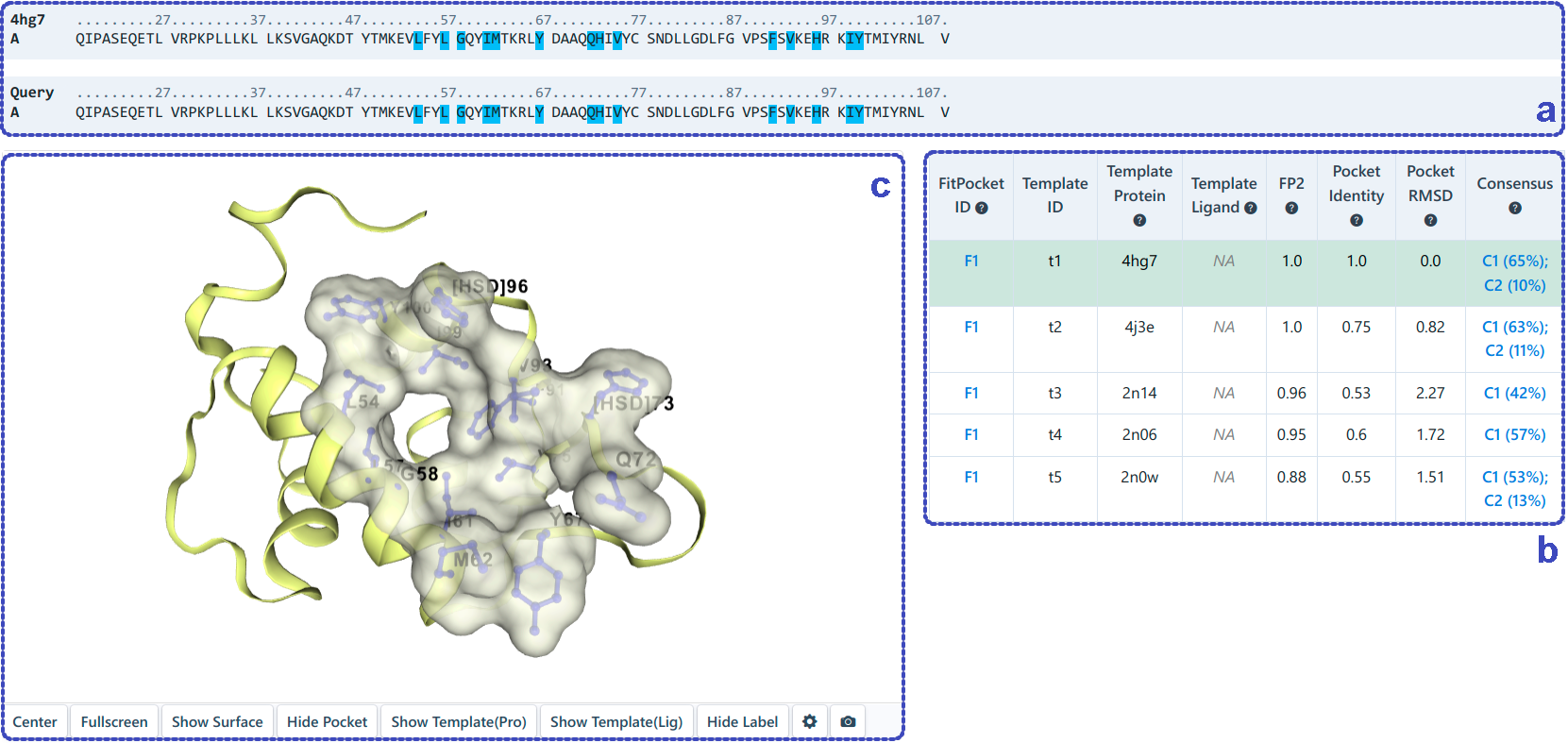Open C1 (57%) consensus link

click(x=1514, y=434)
